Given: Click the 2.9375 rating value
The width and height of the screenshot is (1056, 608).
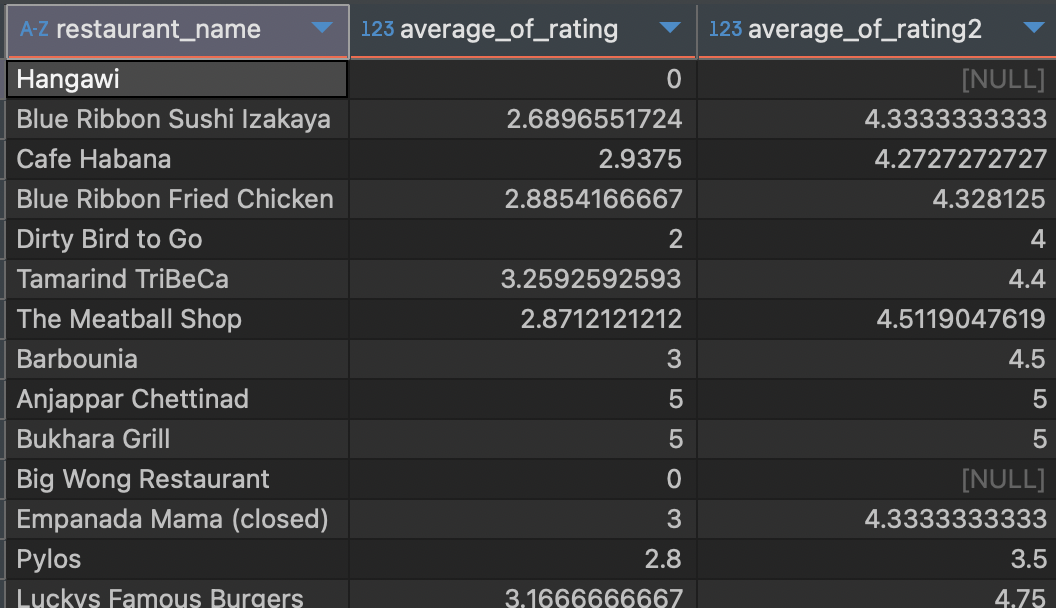Looking at the screenshot, I should [640, 159].
